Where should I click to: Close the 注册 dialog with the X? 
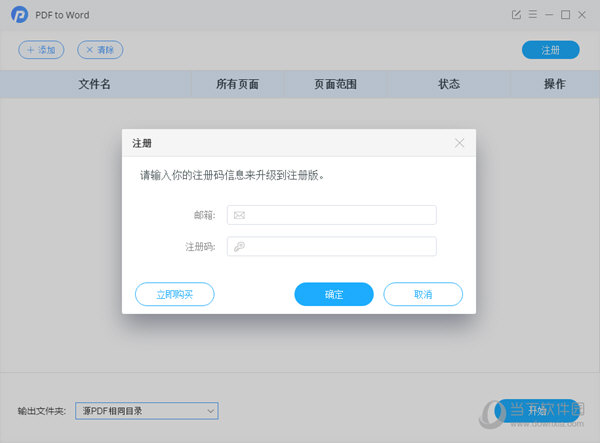[460, 143]
